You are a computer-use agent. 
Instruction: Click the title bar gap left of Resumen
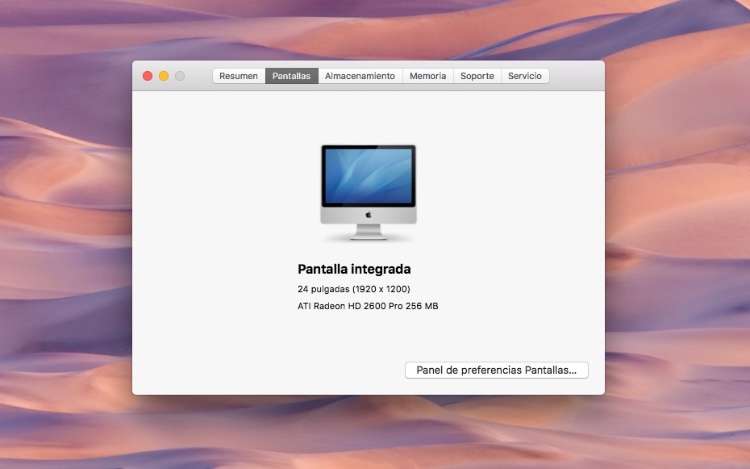(199, 76)
